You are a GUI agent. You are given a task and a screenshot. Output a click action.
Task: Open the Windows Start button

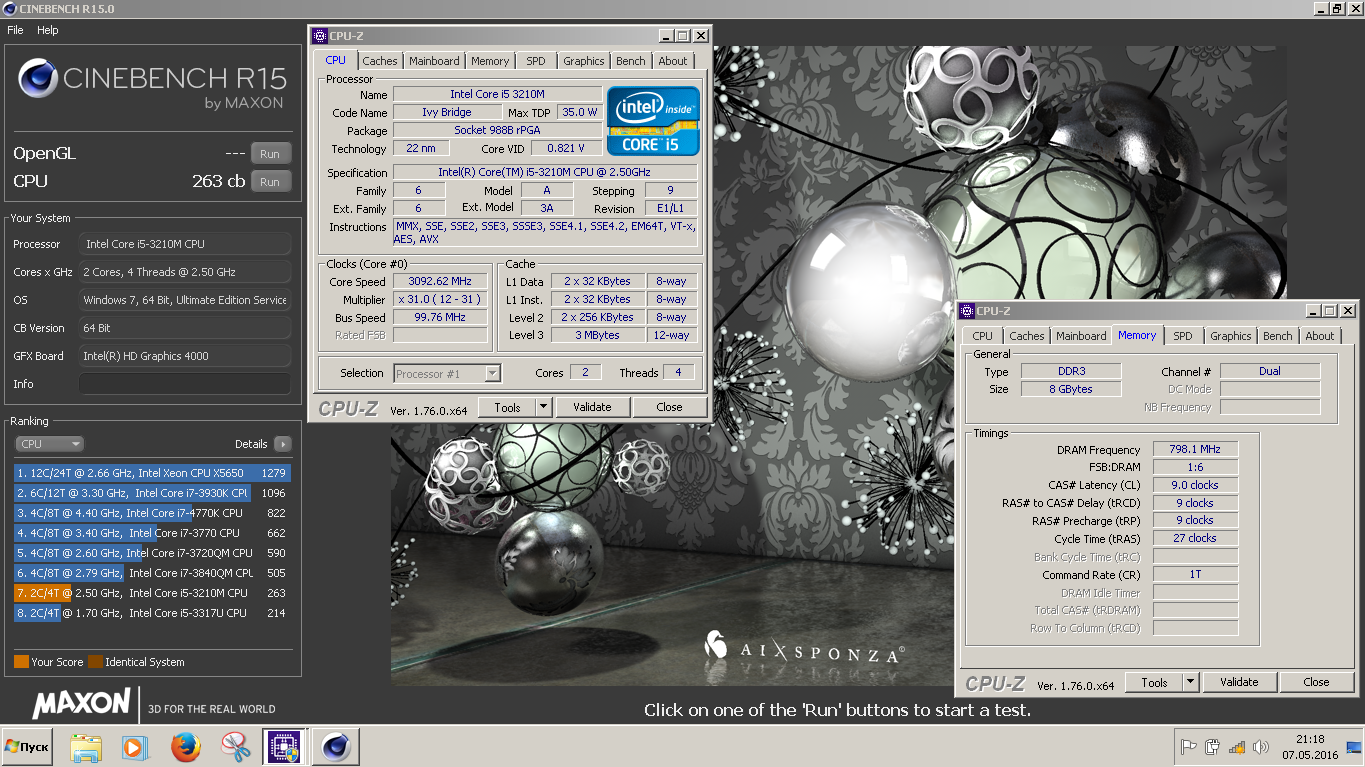[x=27, y=747]
